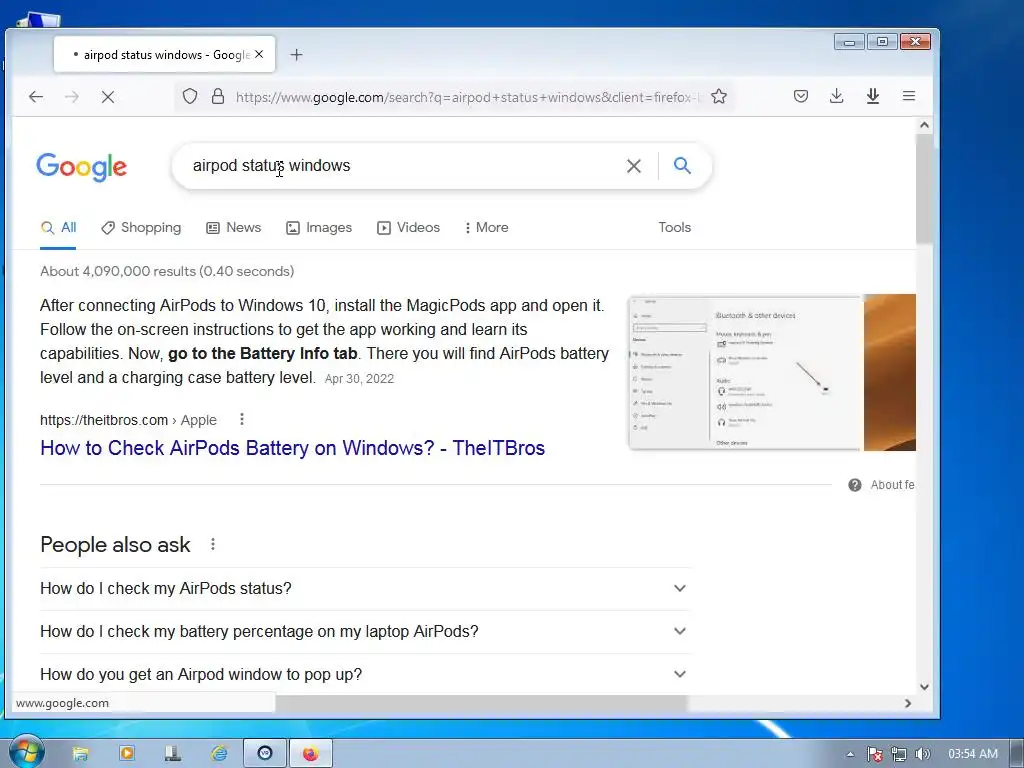Open a new tab with plus button
Image resolution: width=1024 pixels, height=768 pixels.
pyautogui.click(x=296, y=55)
